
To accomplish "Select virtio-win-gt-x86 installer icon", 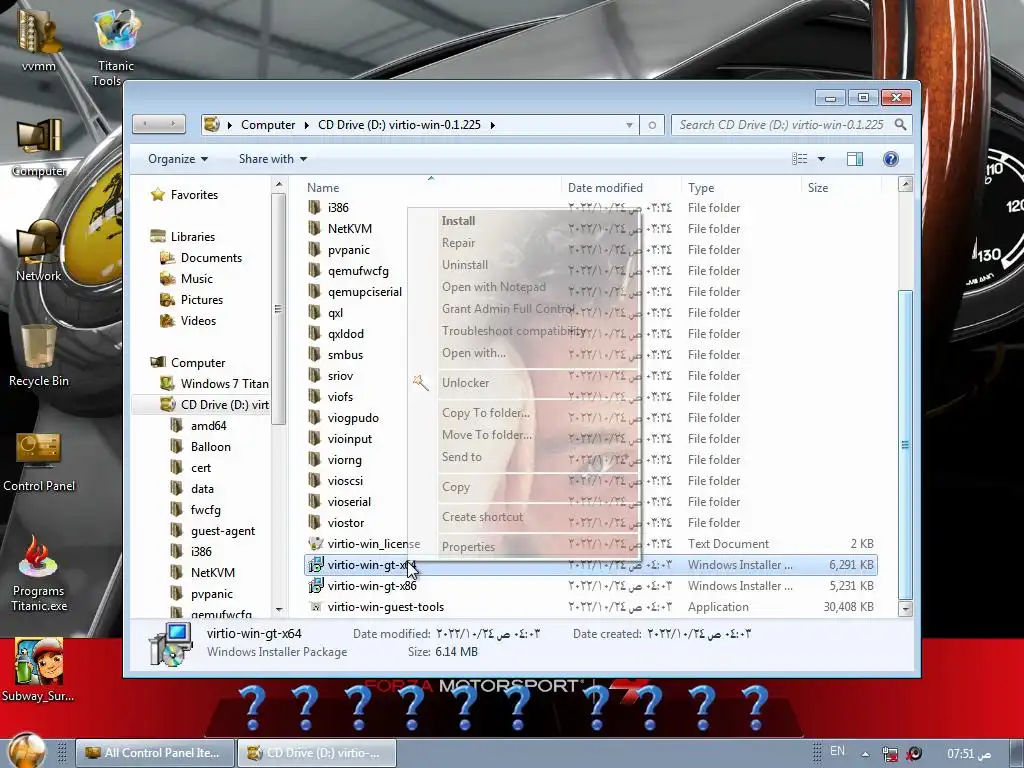I will coord(315,586).
